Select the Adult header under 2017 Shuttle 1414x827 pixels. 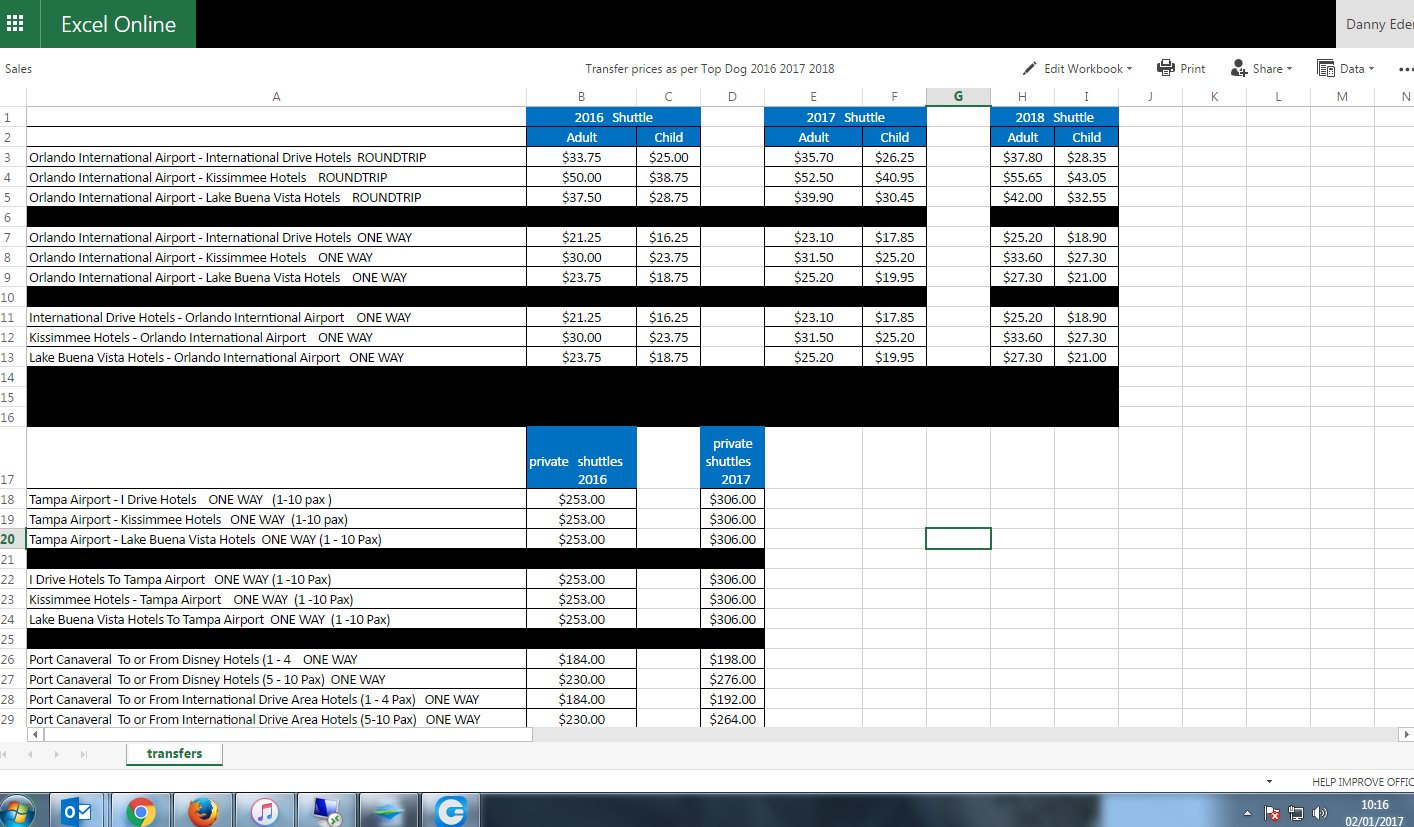[814, 137]
